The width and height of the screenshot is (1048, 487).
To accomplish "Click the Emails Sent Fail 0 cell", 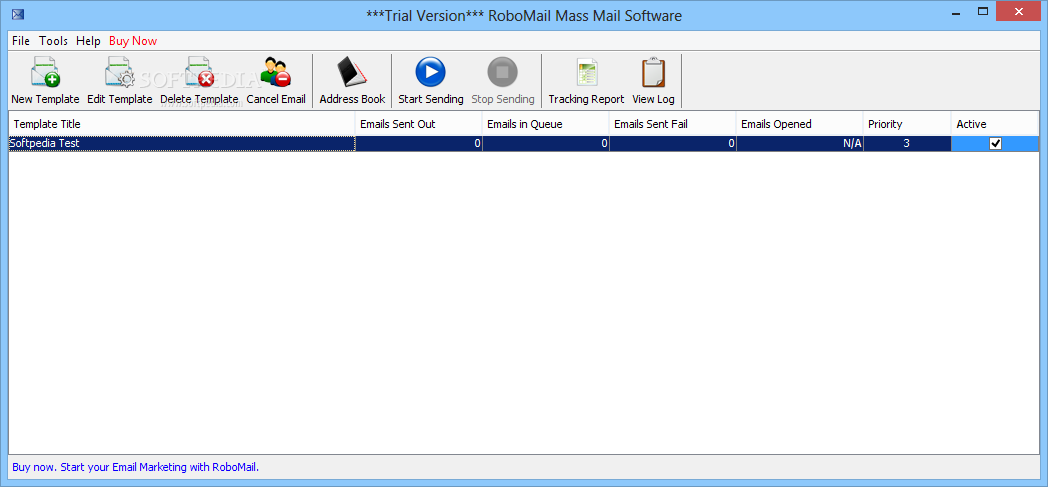I will 672,143.
